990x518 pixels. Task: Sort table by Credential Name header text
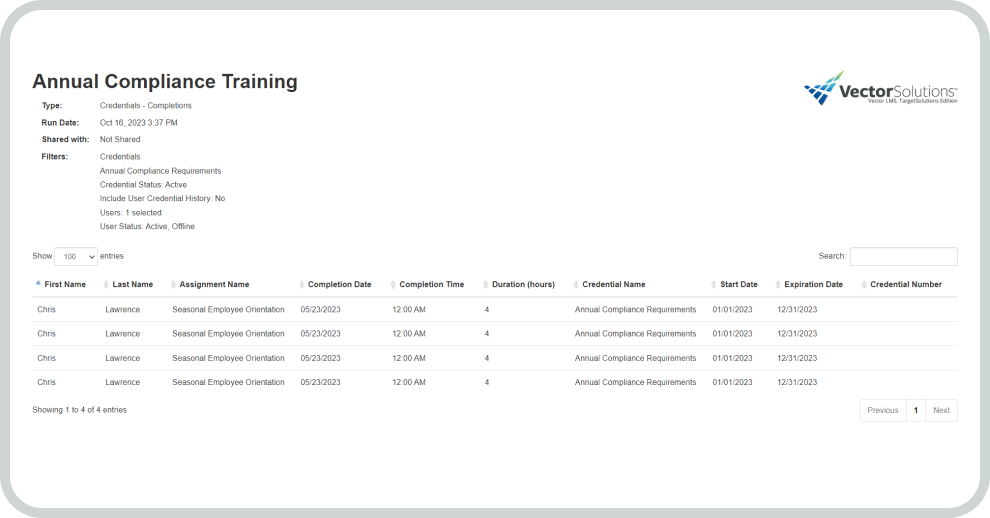(x=614, y=285)
